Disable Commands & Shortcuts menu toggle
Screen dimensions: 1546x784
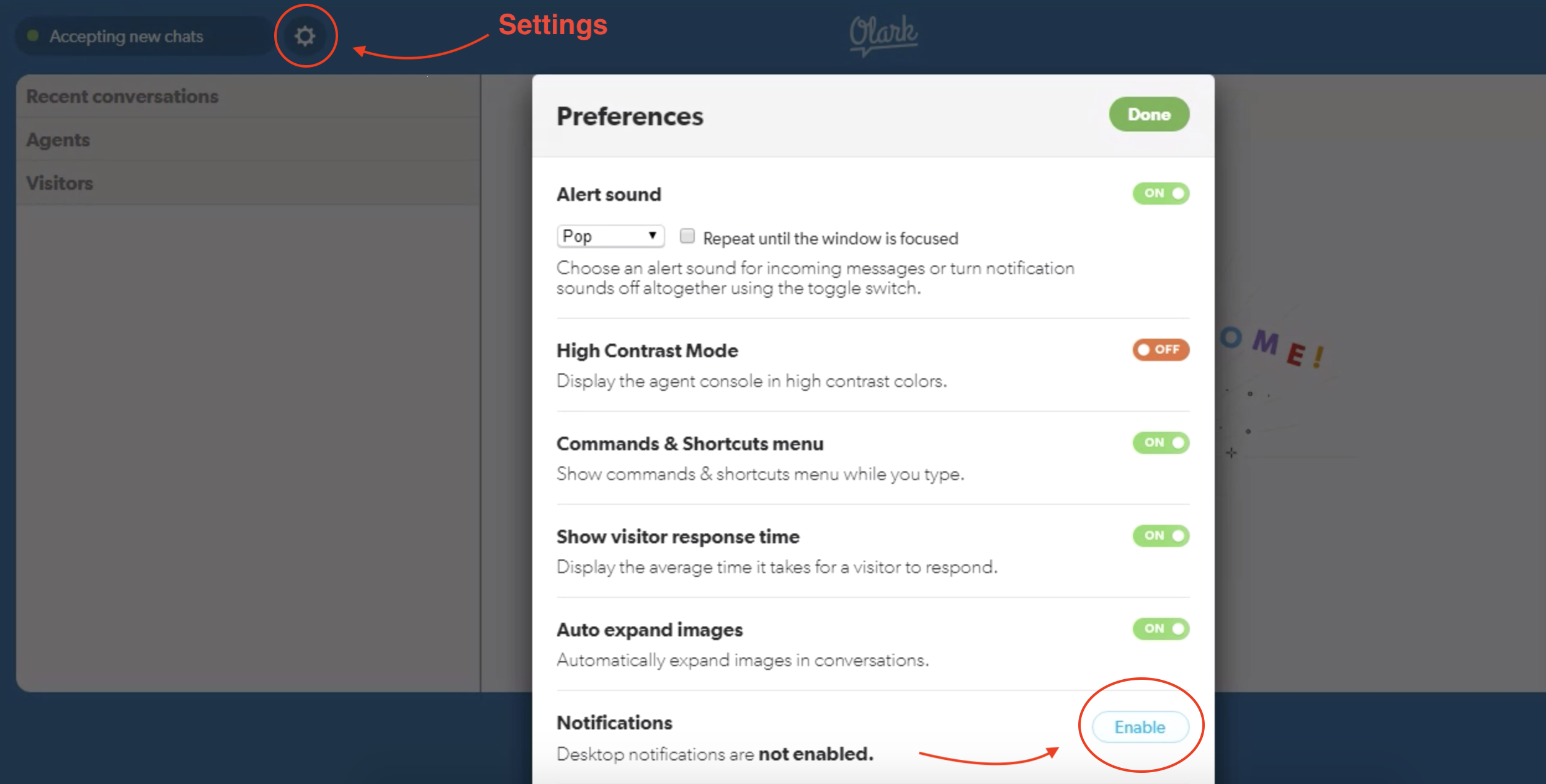click(x=1160, y=443)
